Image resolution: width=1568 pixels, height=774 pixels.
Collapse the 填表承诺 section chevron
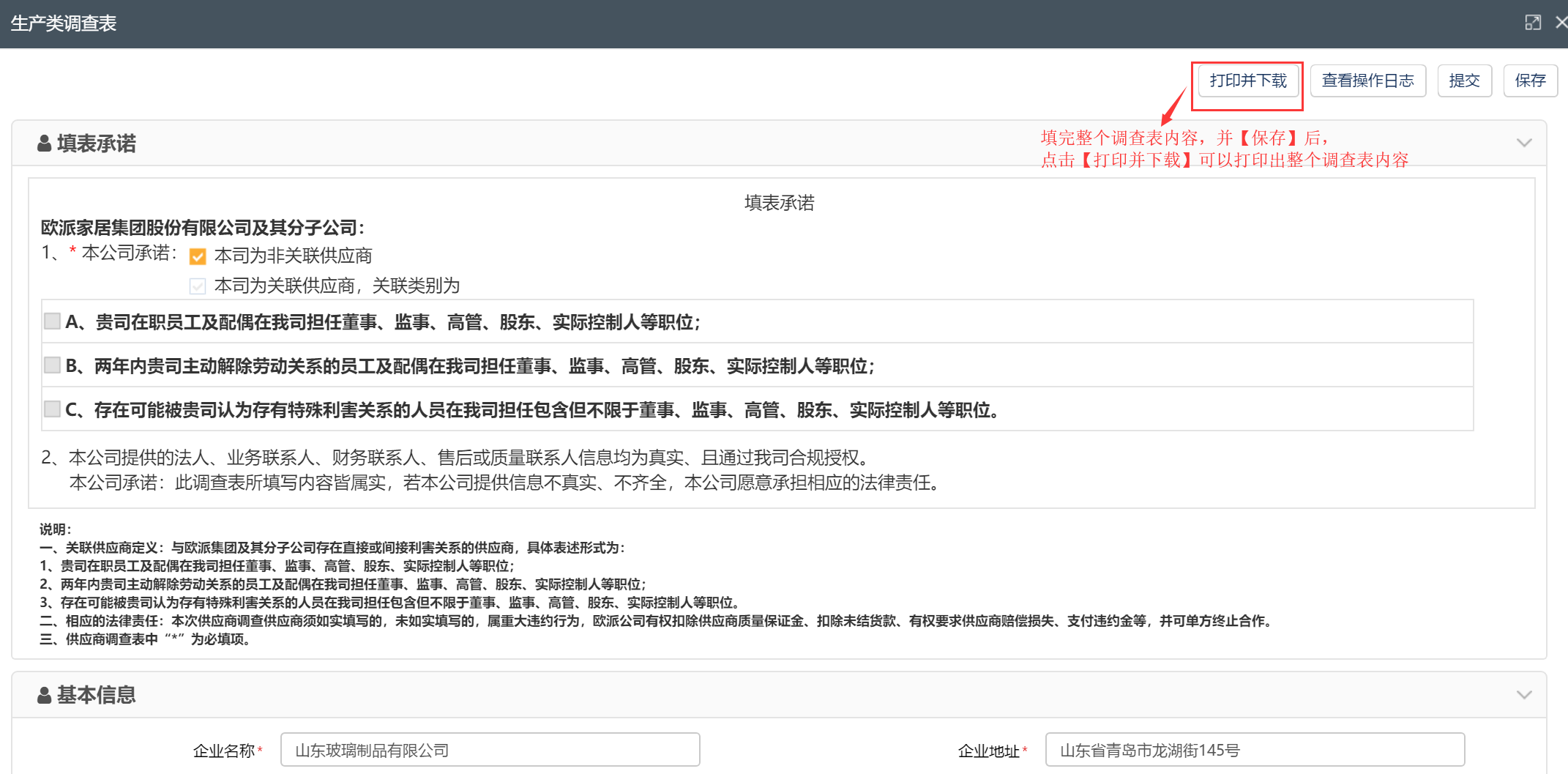tap(1524, 143)
